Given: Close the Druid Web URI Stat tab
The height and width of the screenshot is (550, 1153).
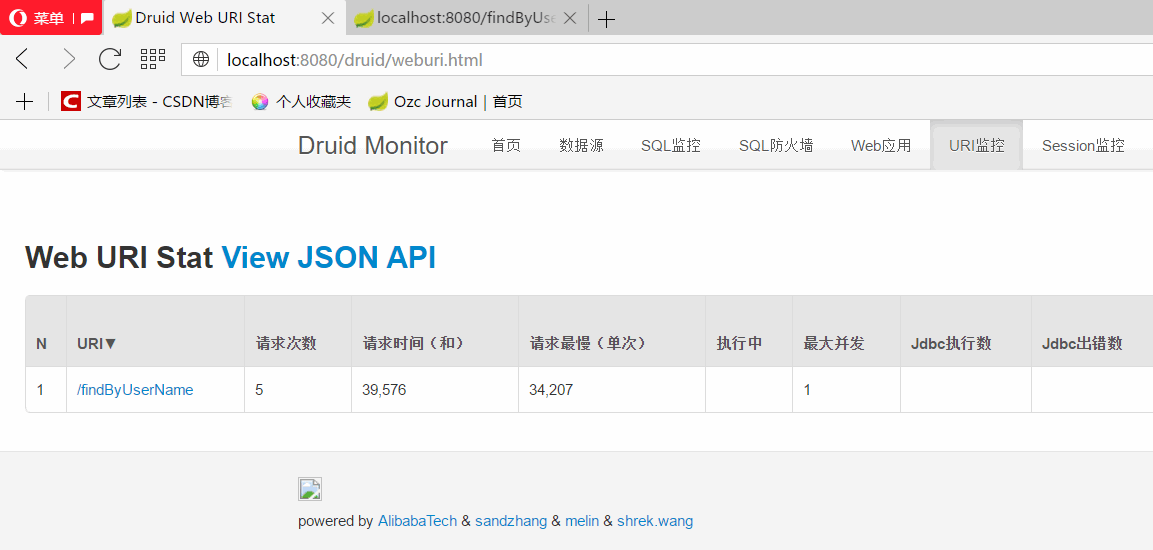Looking at the screenshot, I should click(329, 18).
